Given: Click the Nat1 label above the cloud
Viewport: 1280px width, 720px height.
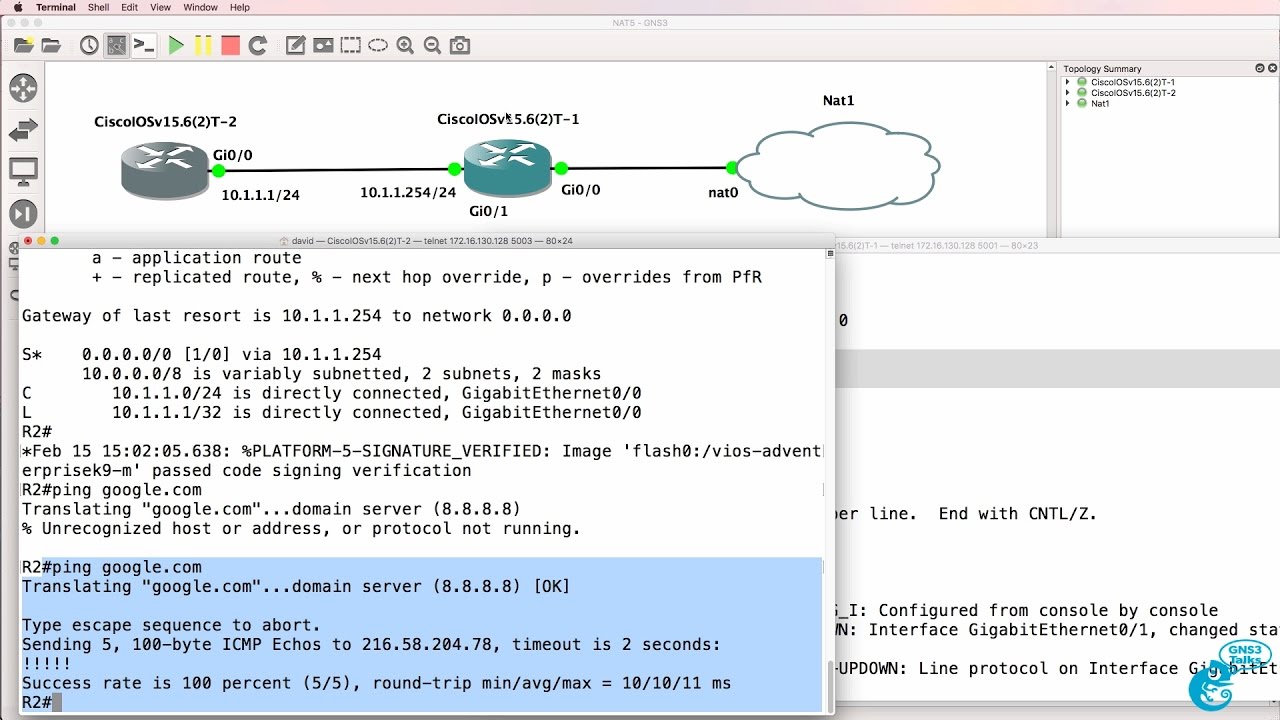Looking at the screenshot, I should tap(838, 100).
